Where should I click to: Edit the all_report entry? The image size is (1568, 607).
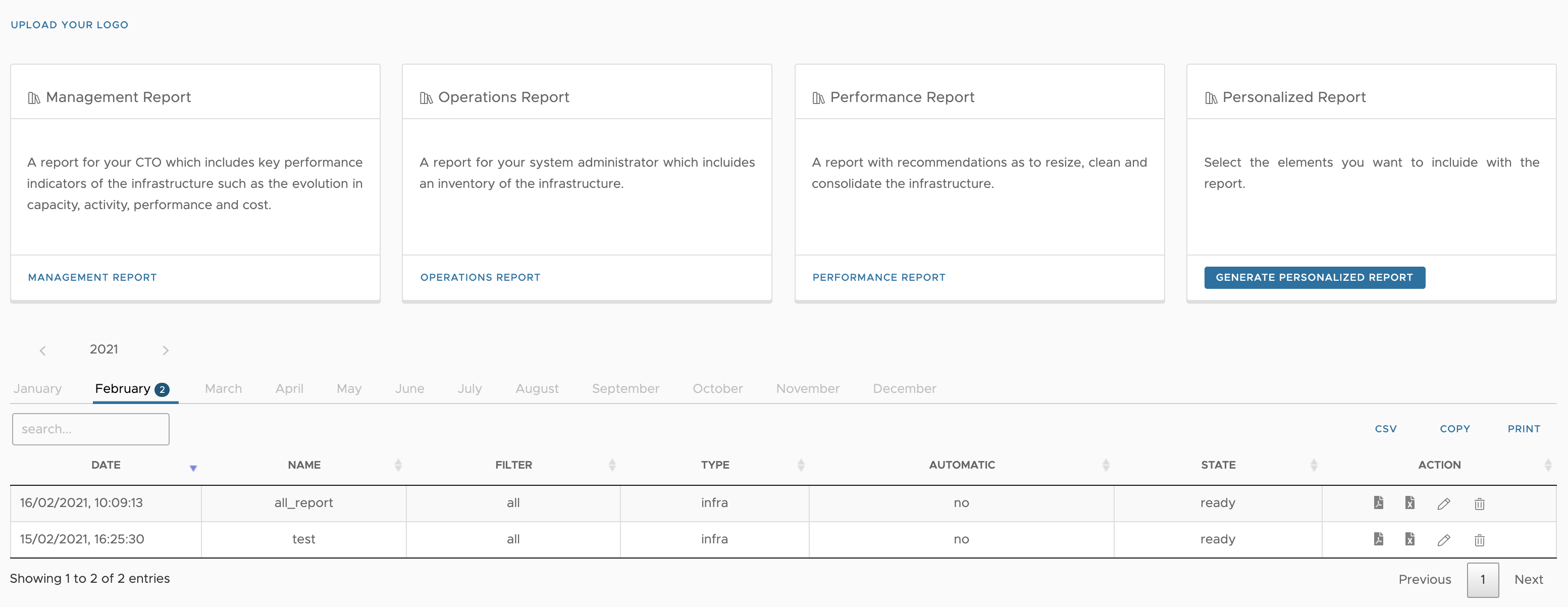[x=1443, y=503]
